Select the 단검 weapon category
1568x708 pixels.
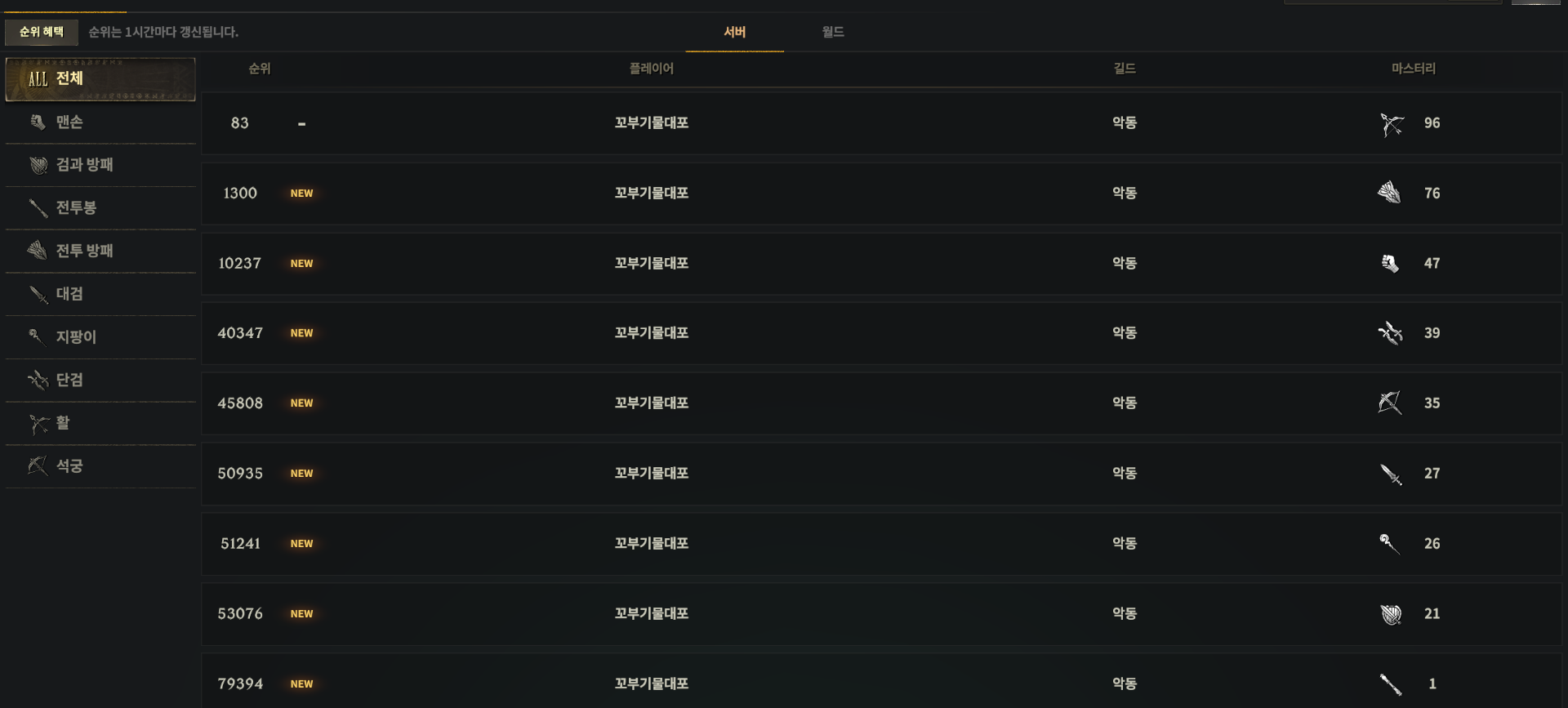click(100, 380)
